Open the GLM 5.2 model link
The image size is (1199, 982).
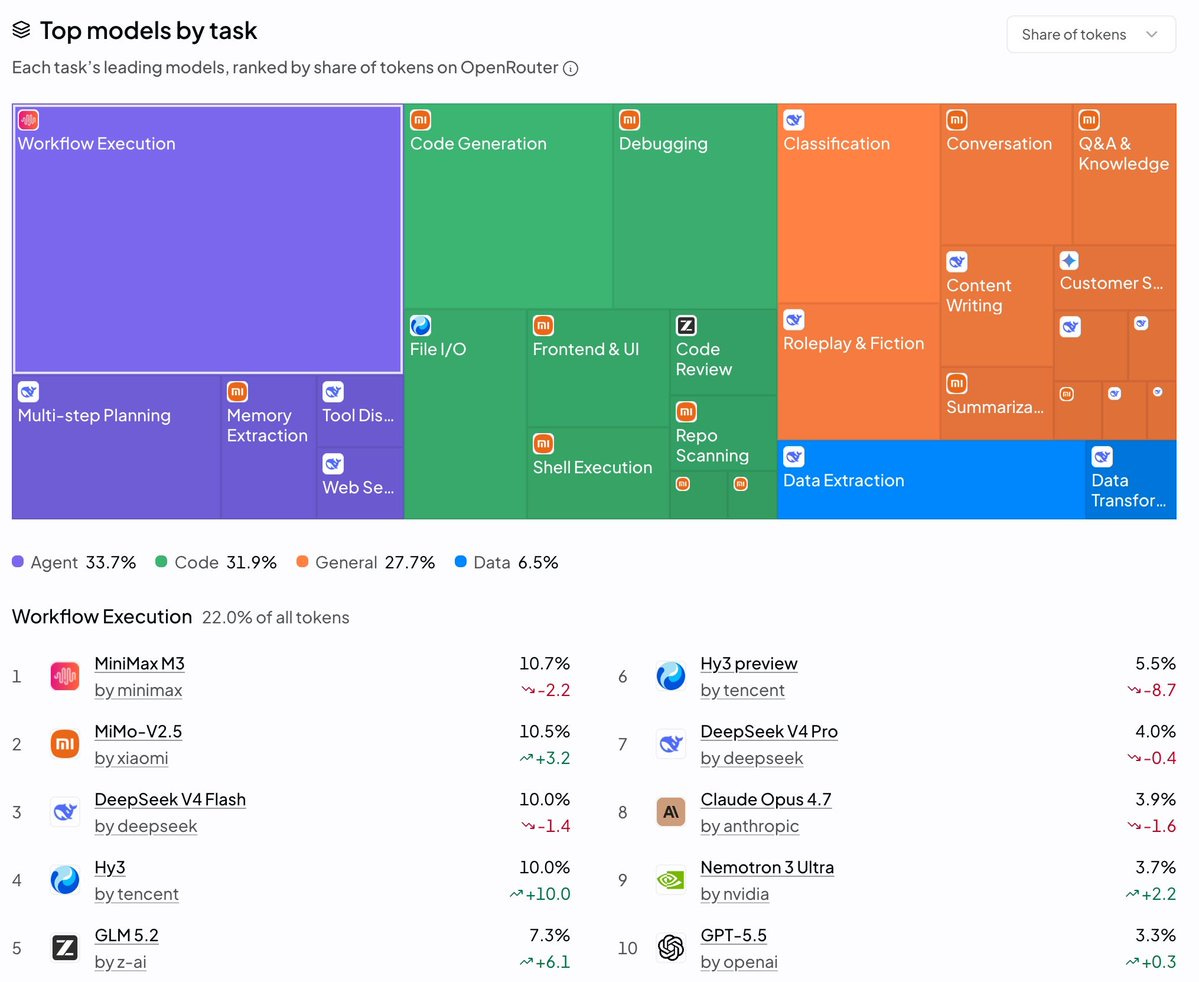click(x=126, y=936)
